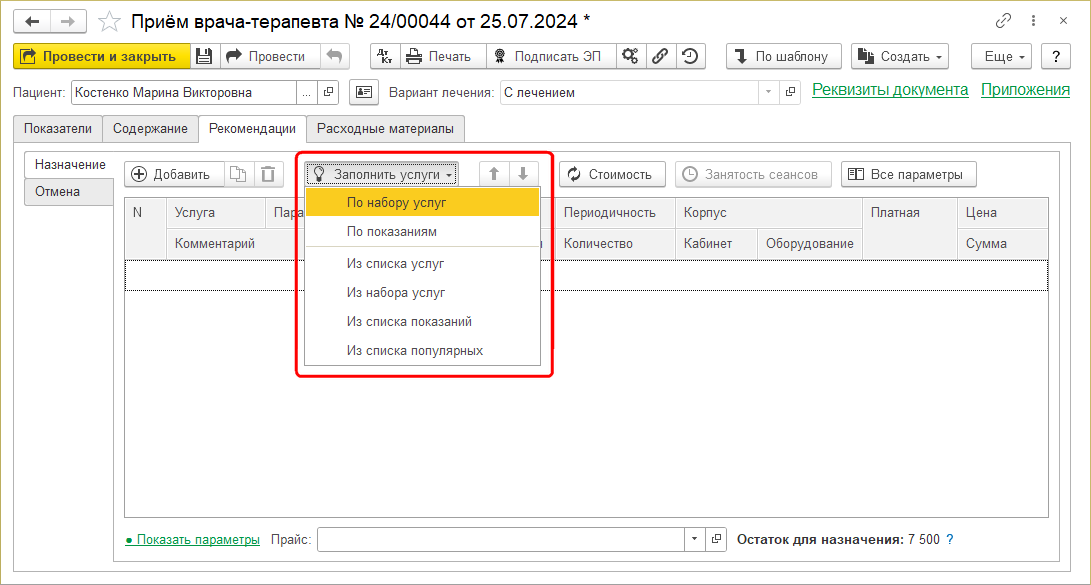Click into the Пациент input field
This screenshot has height=585, width=1091.
click(x=184, y=92)
